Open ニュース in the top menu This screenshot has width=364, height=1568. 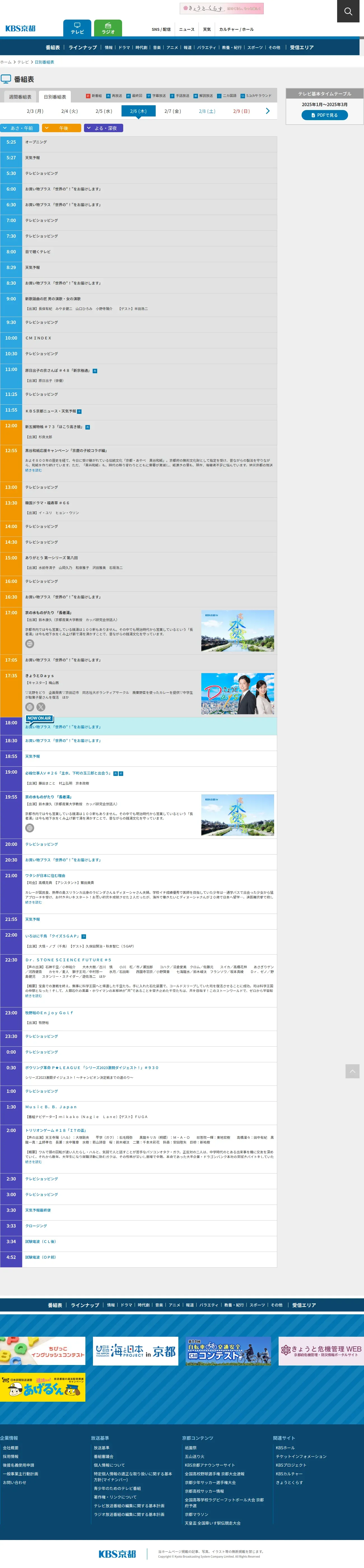pos(187,29)
